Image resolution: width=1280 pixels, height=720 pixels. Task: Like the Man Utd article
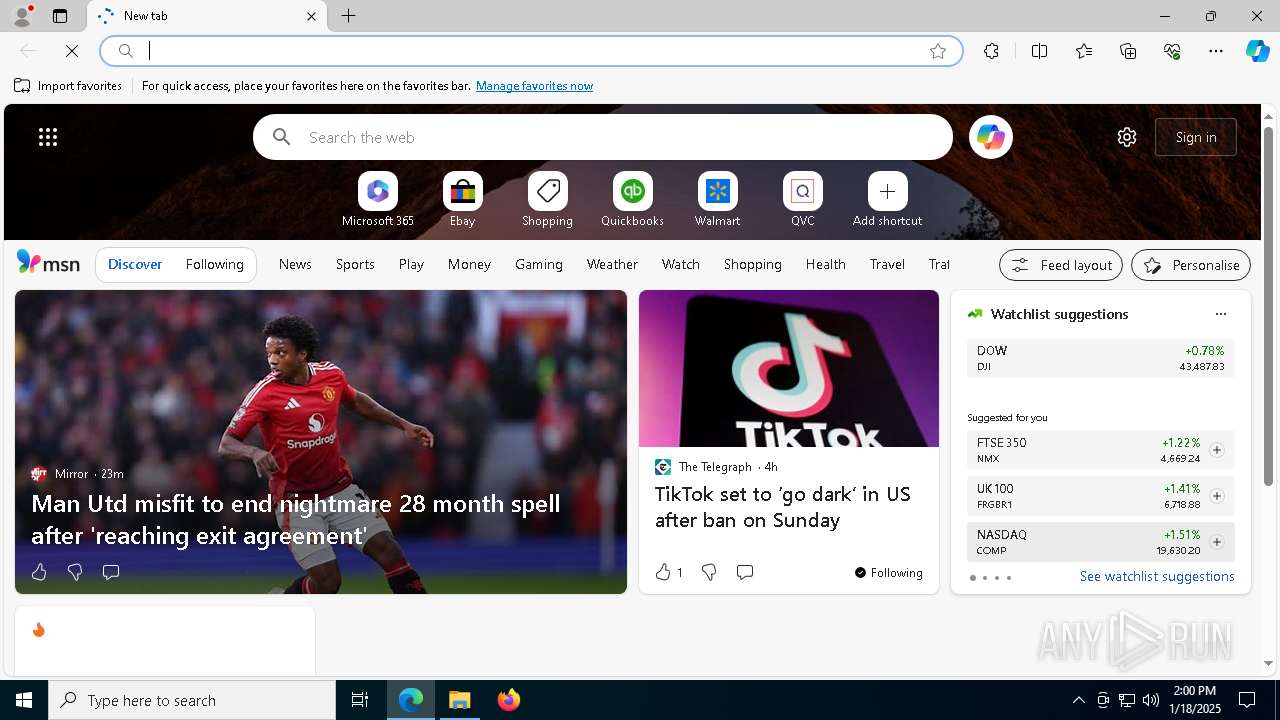pyautogui.click(x=39, y=572)
